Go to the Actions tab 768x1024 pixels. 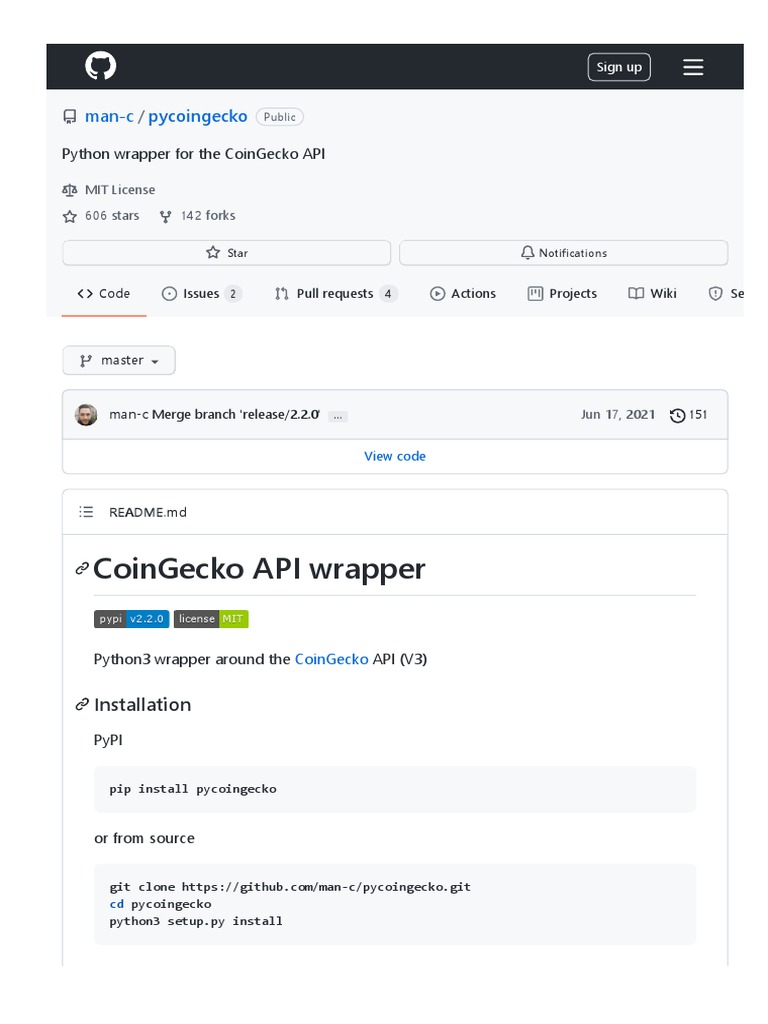tap(463, 294)
